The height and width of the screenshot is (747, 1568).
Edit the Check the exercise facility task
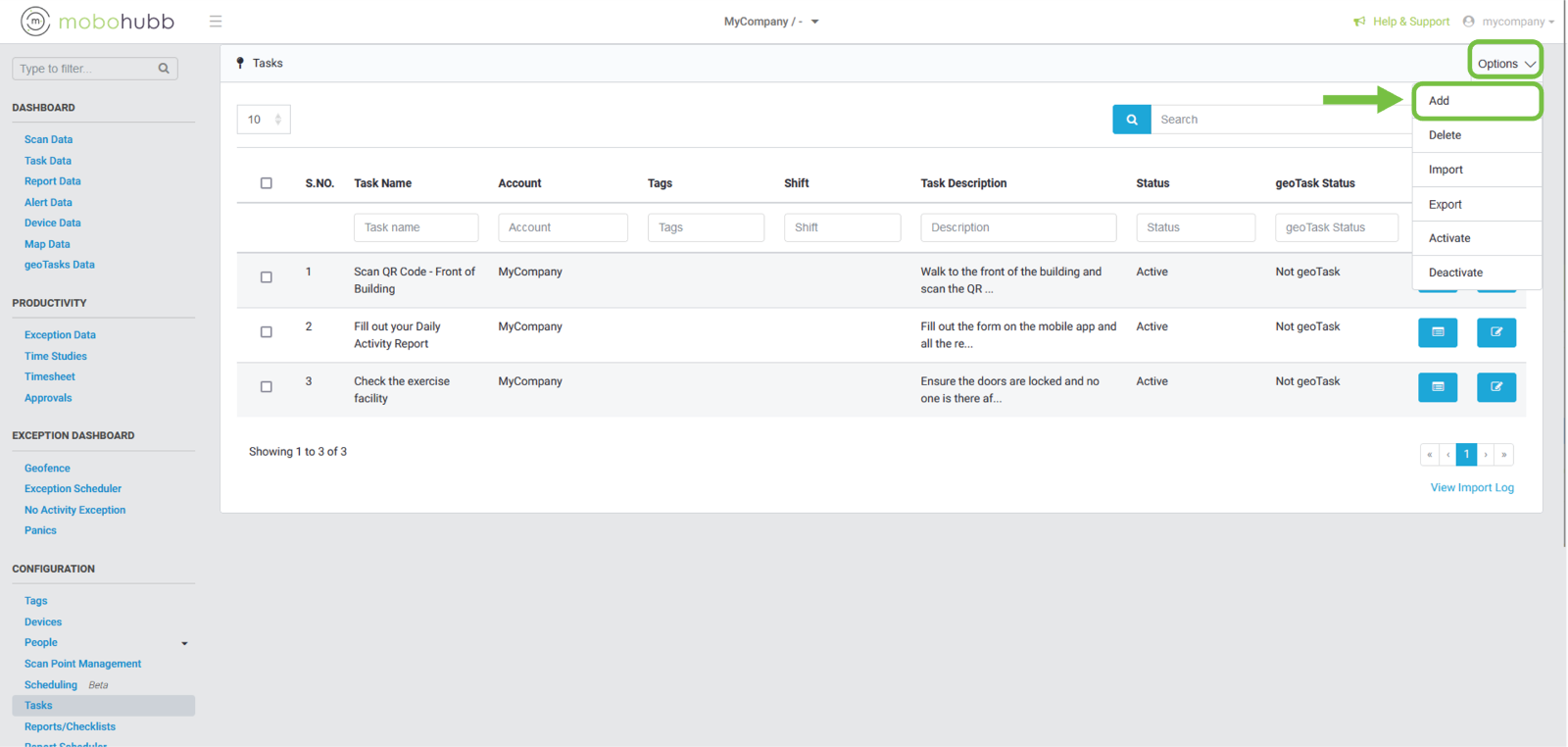pyautogui.click(x=1495, y=387)
